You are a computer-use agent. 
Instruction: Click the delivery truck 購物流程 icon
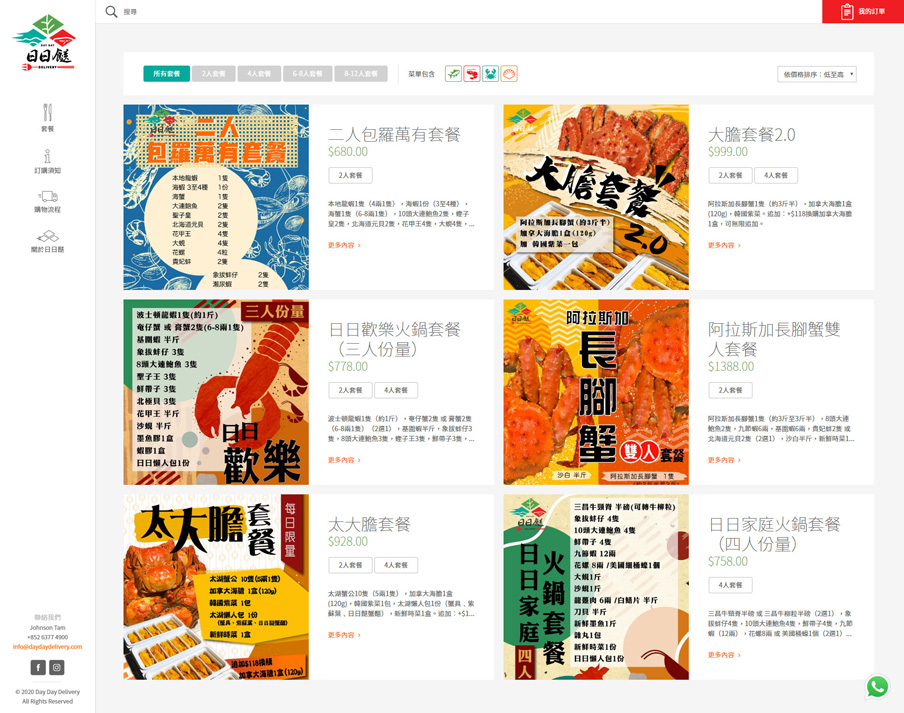point(47,197)
